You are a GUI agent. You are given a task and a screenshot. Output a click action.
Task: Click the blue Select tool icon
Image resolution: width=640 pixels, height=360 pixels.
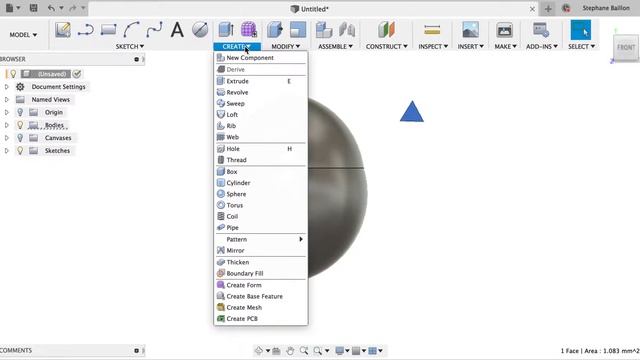click(x=580, y=30)
